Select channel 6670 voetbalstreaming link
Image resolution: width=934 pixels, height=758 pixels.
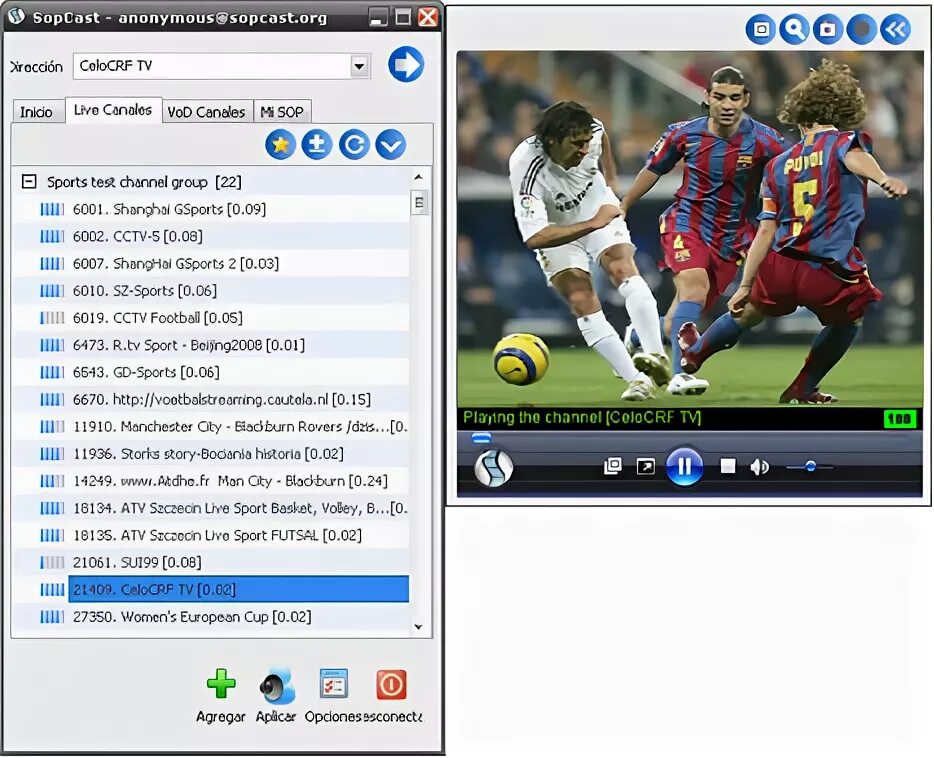click(x=222, y=400)
